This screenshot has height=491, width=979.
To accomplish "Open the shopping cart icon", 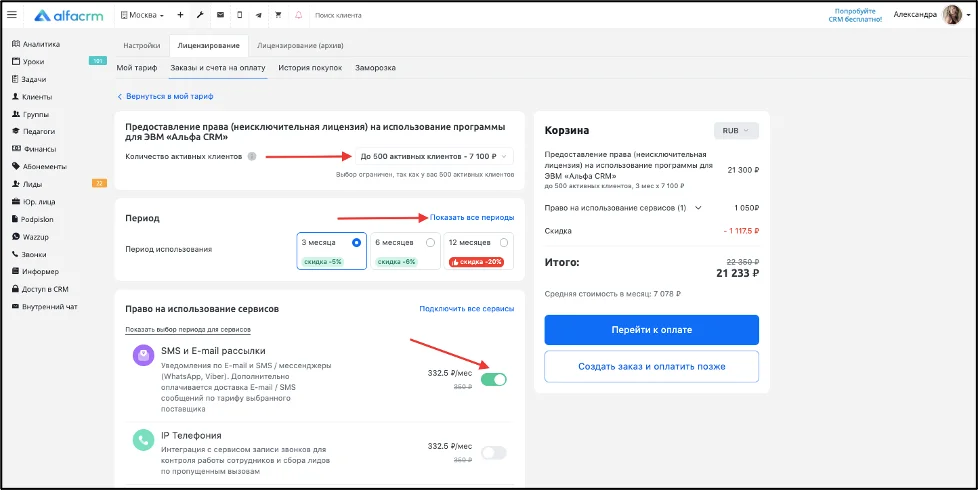I will [x=278, y=15].
